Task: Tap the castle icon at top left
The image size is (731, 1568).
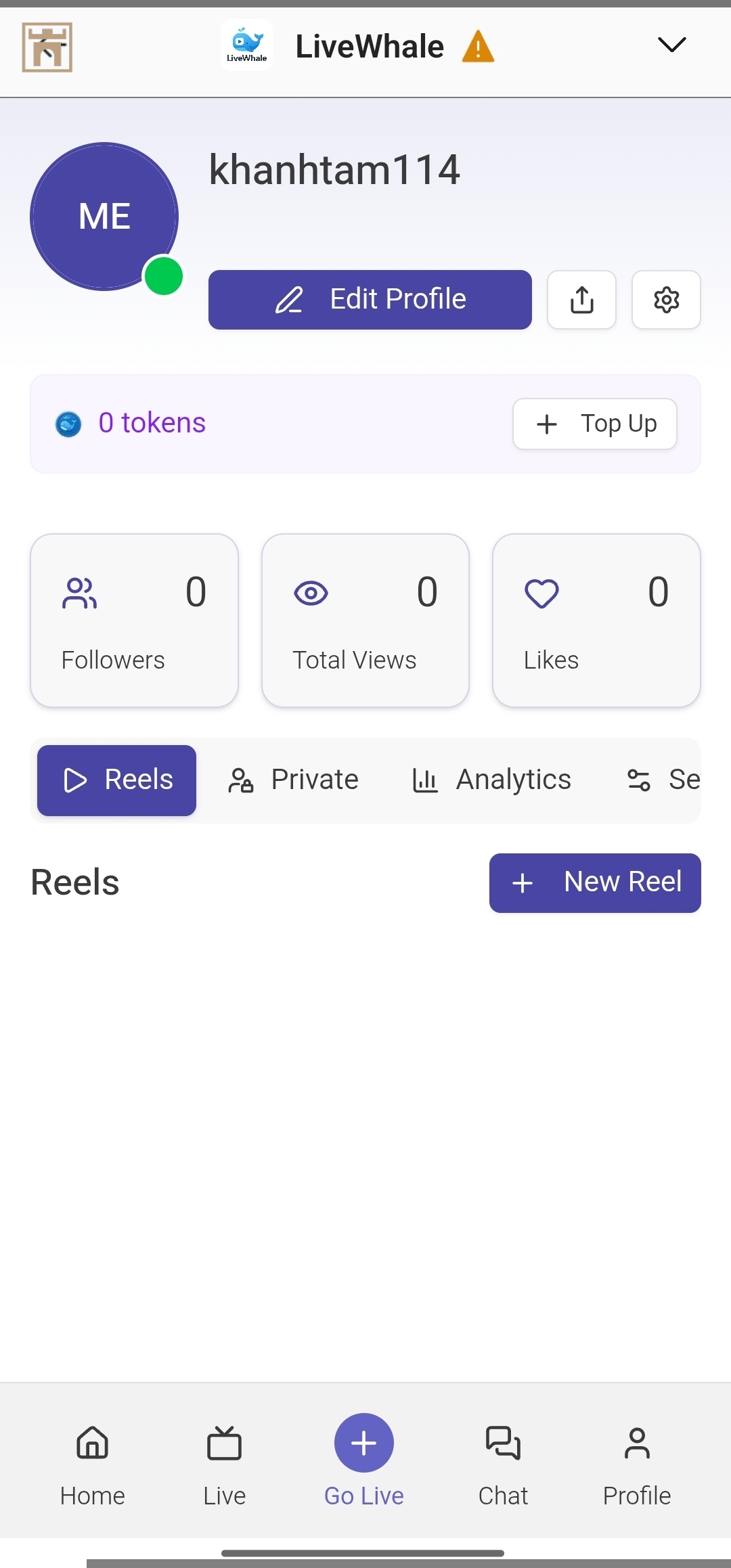Action: 47,47
